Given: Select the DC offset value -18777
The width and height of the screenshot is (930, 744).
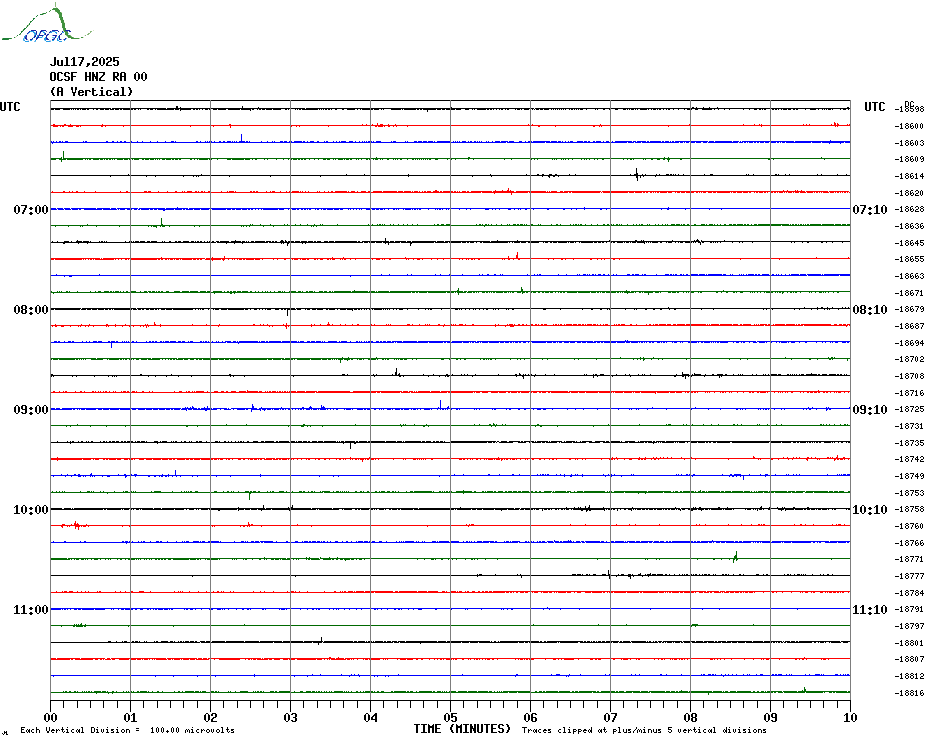Looking at the screenshot, I should pyautogui.click(x=909, y=576).
